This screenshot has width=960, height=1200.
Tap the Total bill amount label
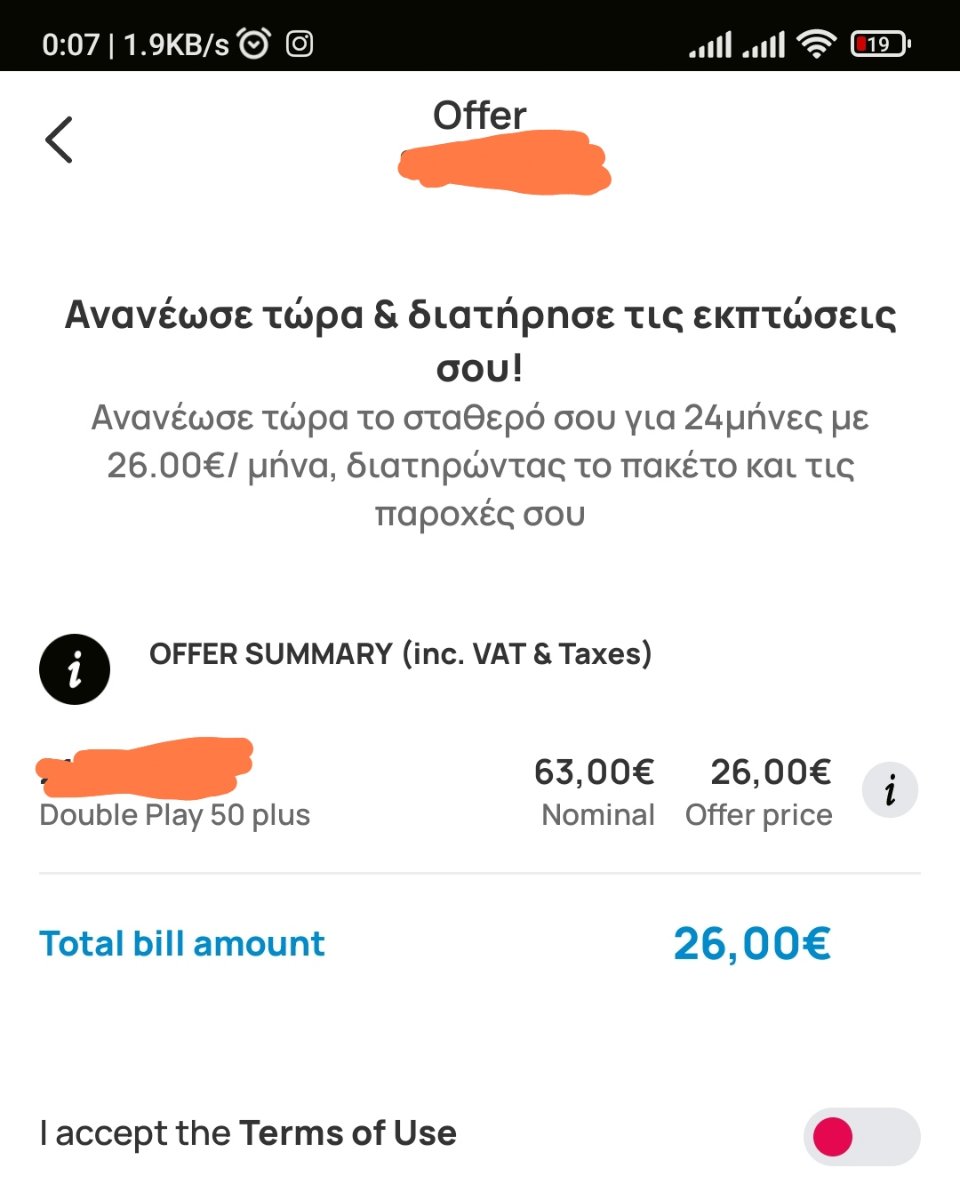182,943
